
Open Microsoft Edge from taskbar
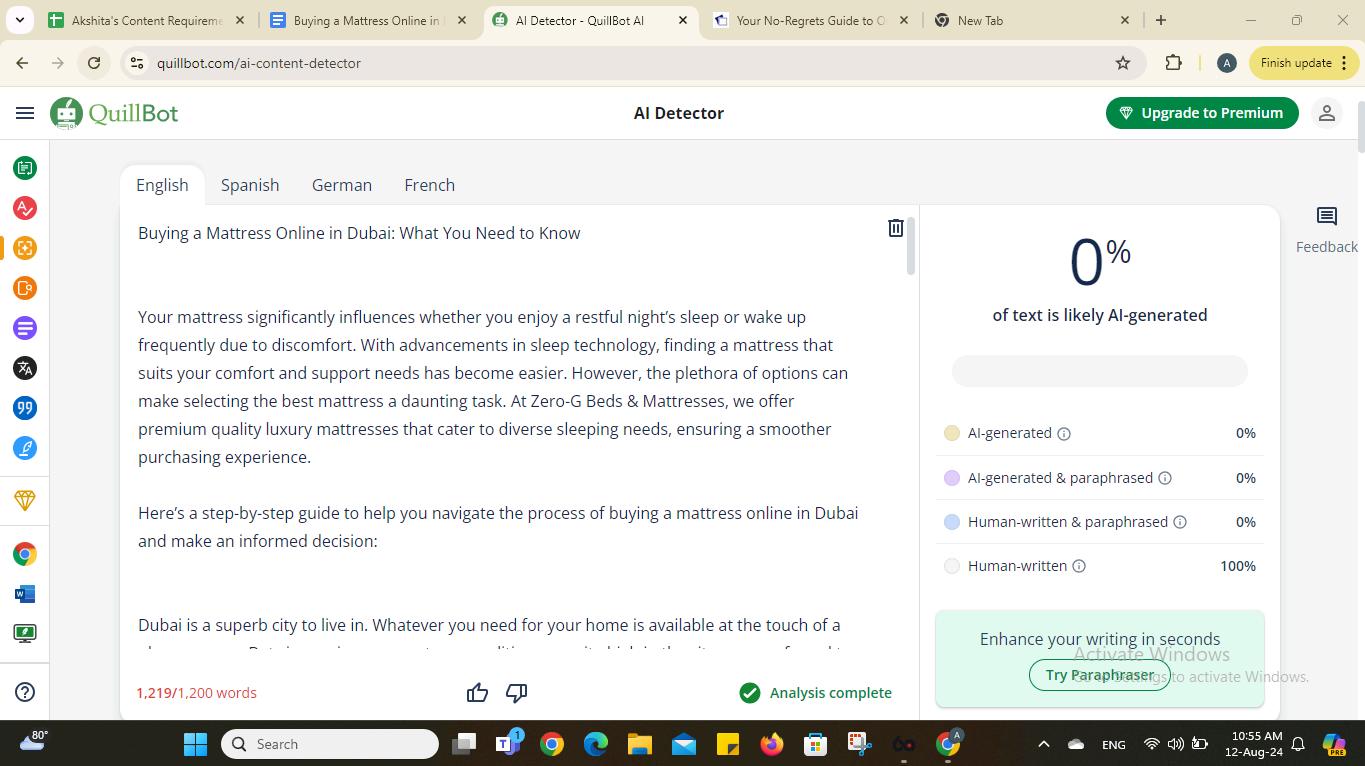point(596,744)
